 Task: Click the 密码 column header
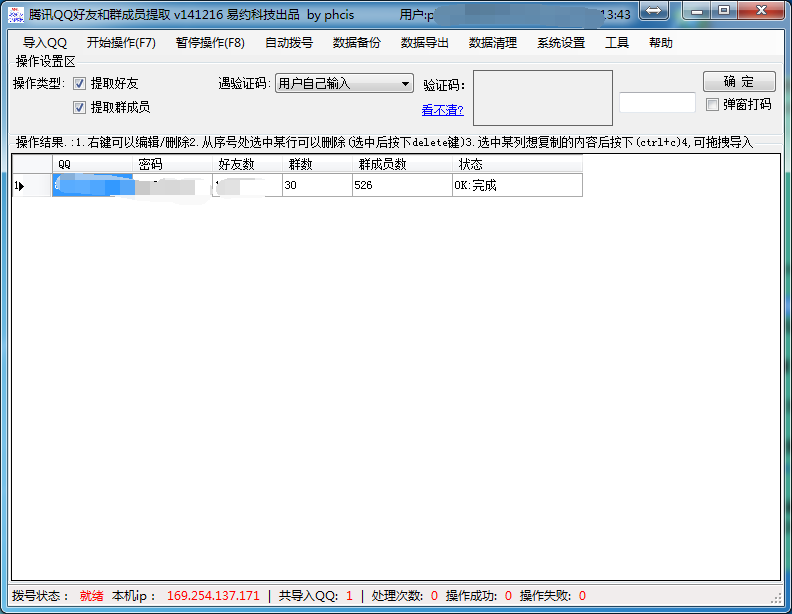coord(172,164)
